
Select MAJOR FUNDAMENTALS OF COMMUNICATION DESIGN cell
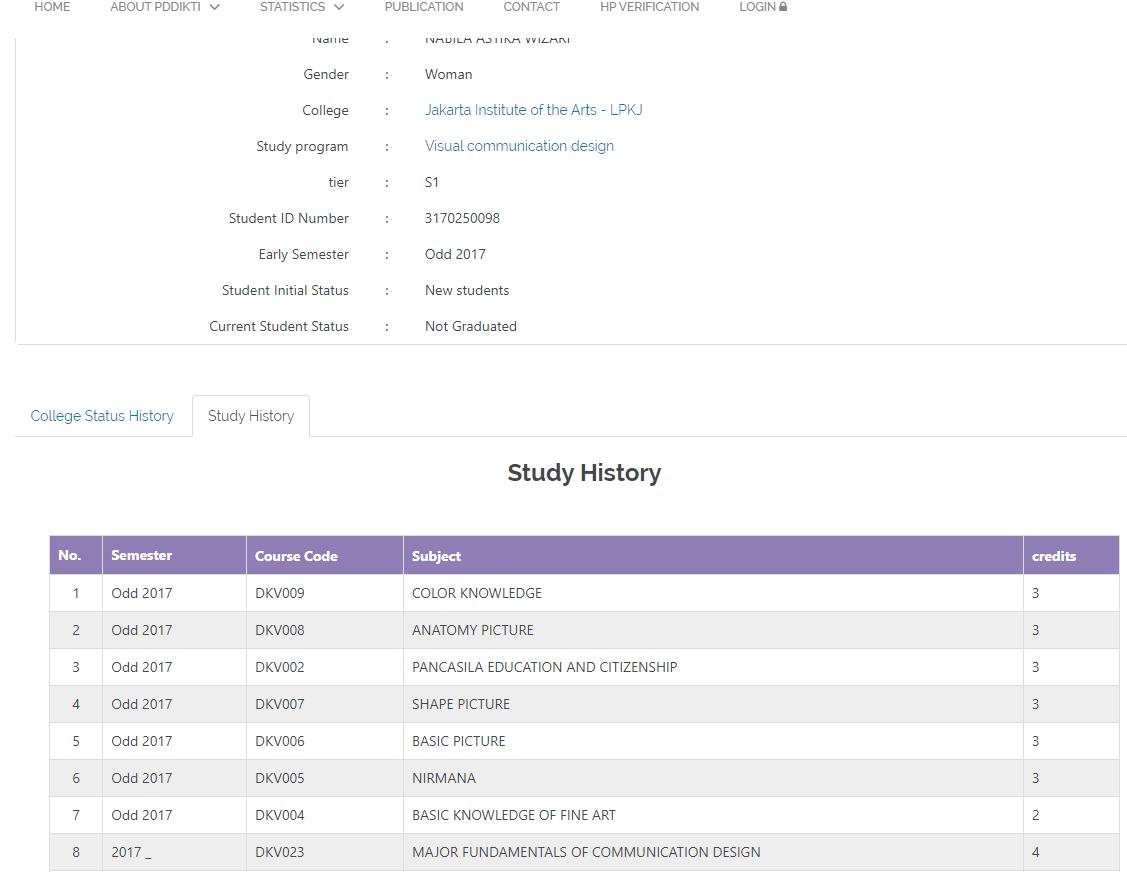pos(713,853)
